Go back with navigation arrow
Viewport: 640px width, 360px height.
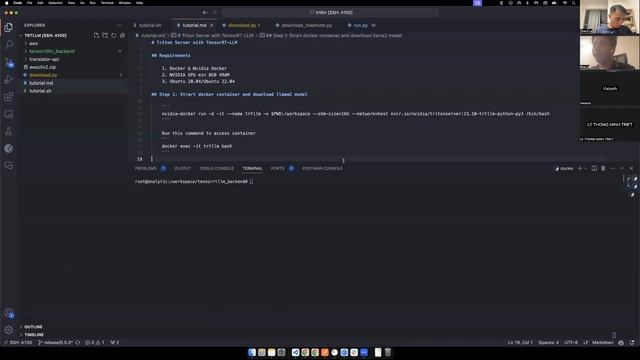point(205,13)
